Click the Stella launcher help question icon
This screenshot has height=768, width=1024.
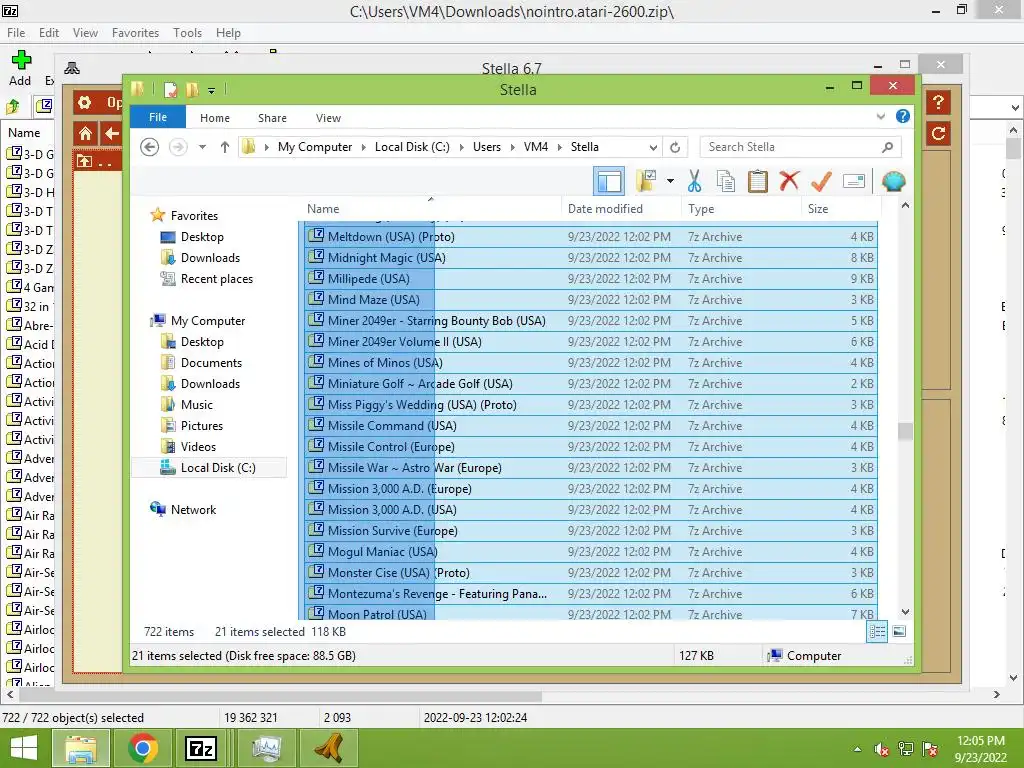[x=938, y=102]
